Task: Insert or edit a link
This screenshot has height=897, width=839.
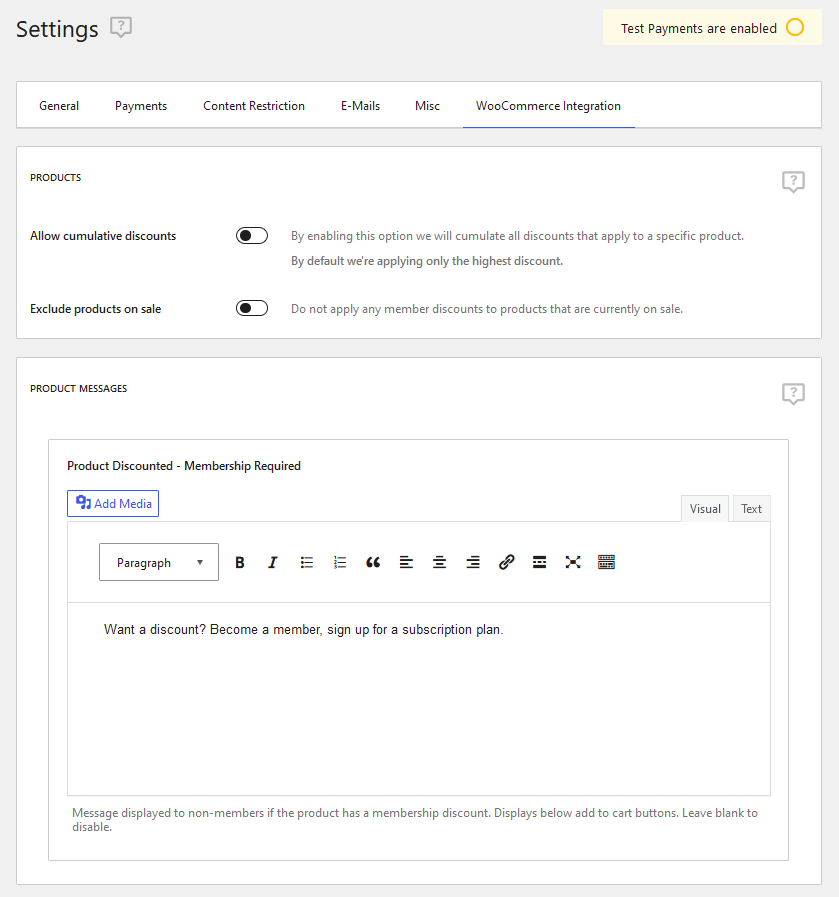Action: 506,562
